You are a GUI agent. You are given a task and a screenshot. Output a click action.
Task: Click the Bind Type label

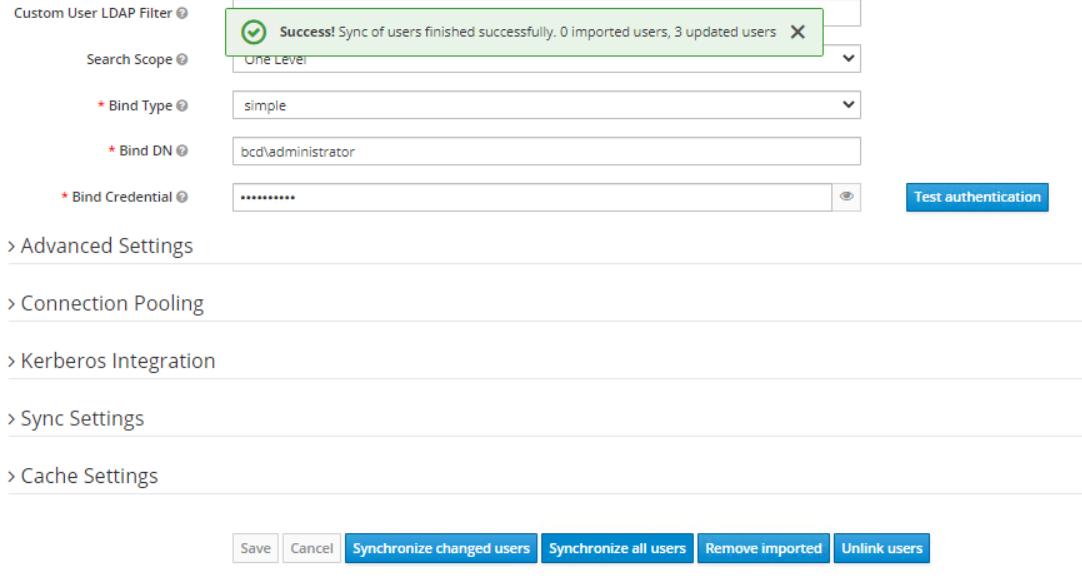[x=140, y=106]
